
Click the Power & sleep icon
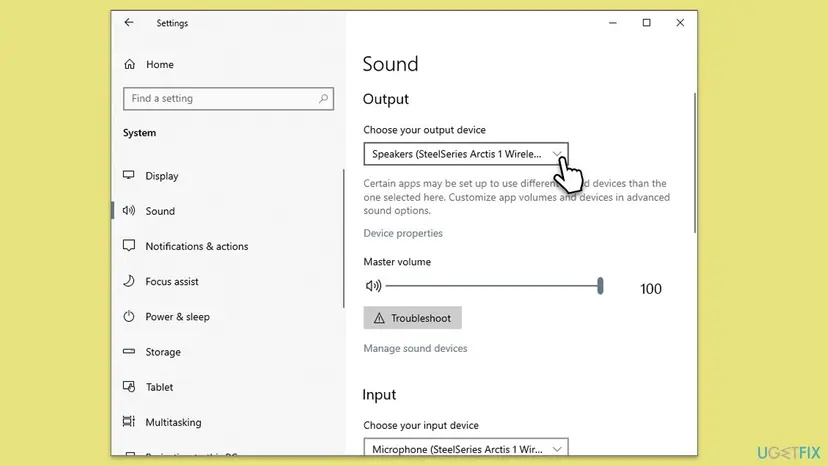pyautogui.click(x=128, y=316)
